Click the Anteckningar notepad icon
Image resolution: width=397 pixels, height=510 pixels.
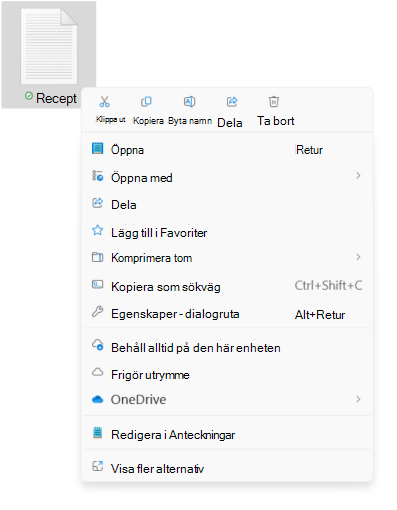click(97, 432)
